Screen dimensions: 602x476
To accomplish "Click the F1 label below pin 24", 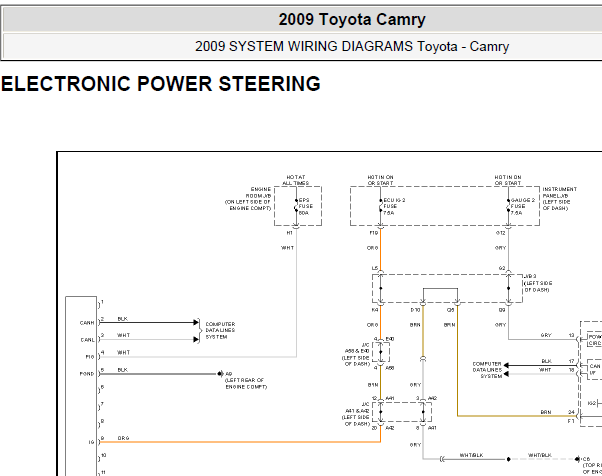I will pyautogui.click(x=571, y=421).
